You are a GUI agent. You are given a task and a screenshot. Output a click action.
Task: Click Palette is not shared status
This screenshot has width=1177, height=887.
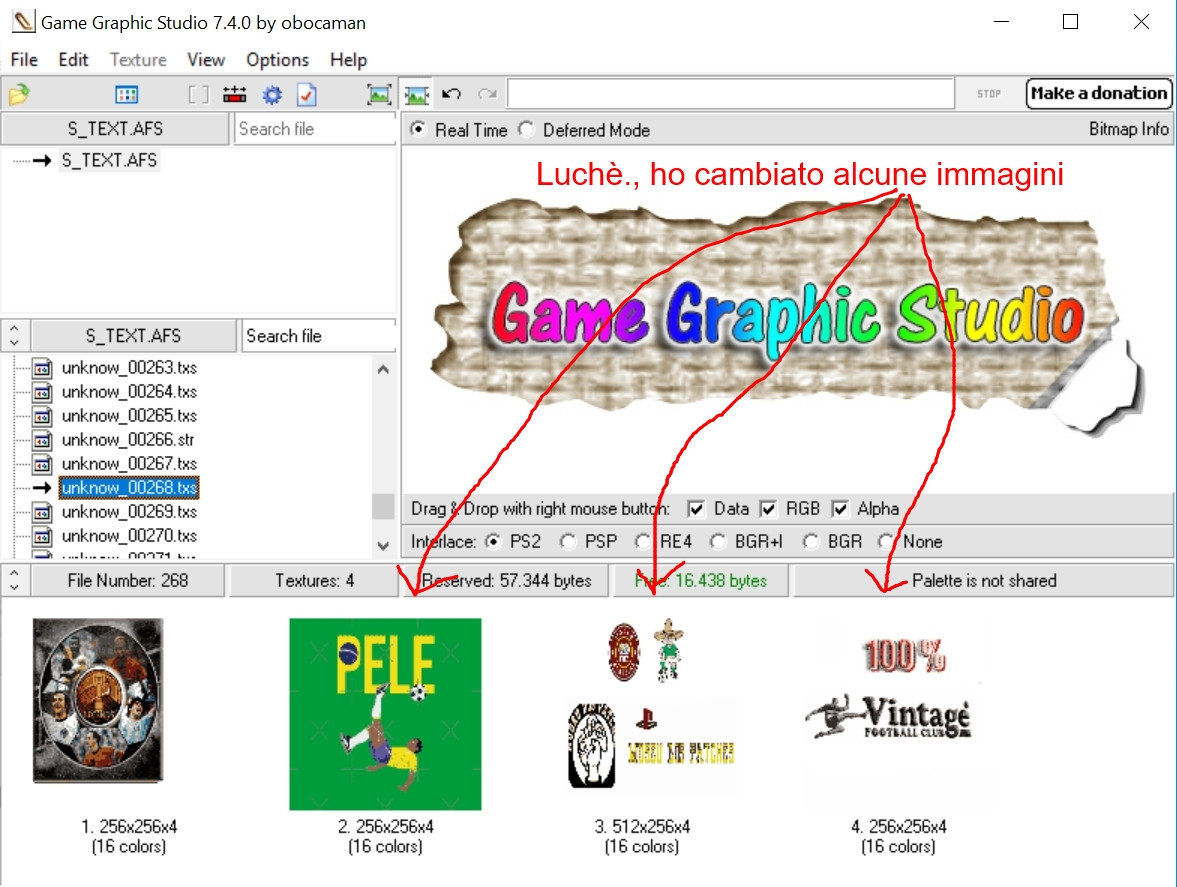(x=983, y=580)
